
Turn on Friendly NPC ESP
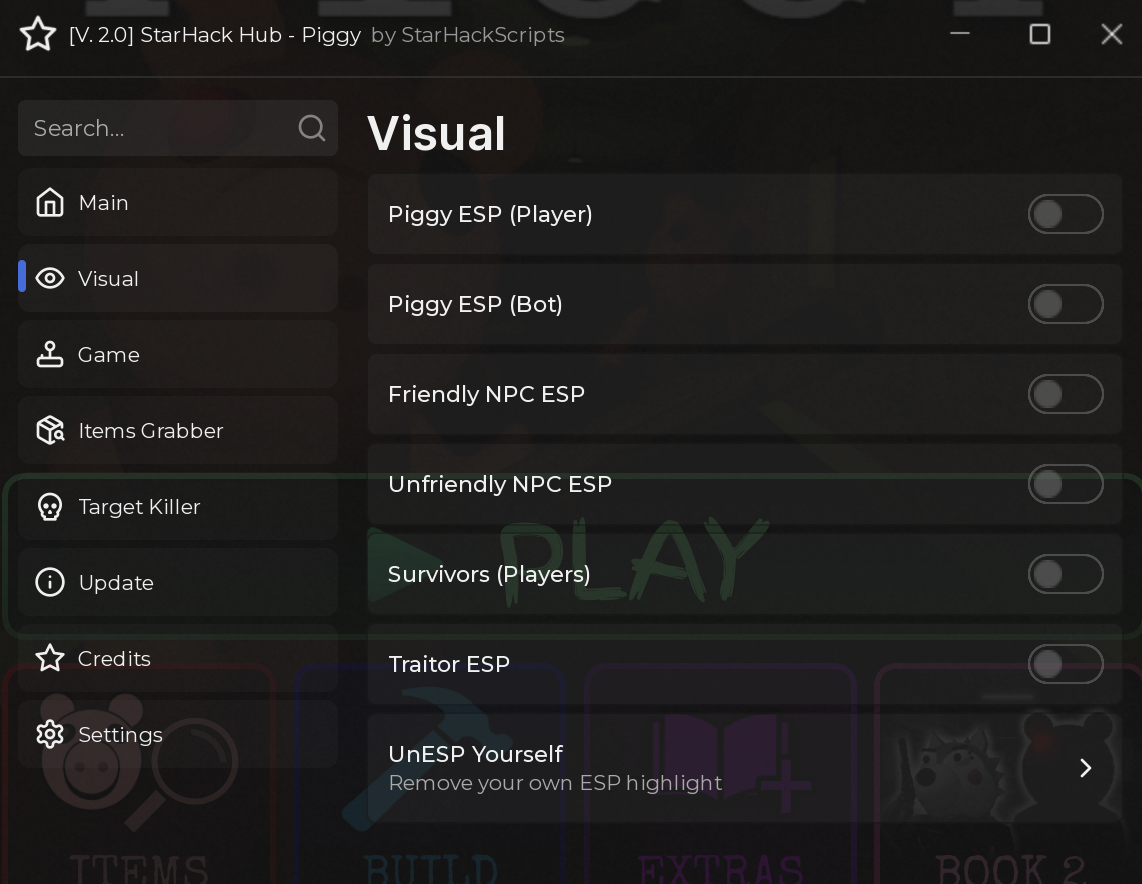[x=1066, y=394]
